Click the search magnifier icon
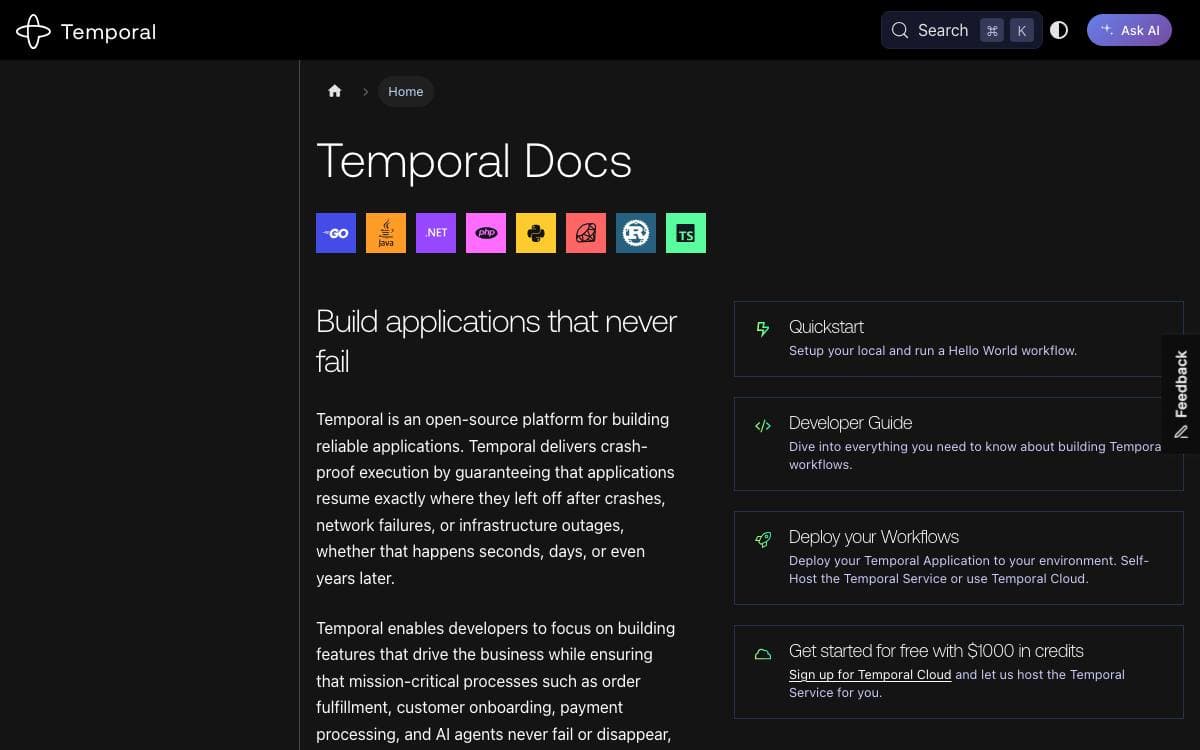1200x750 pixels. point(900,30)
